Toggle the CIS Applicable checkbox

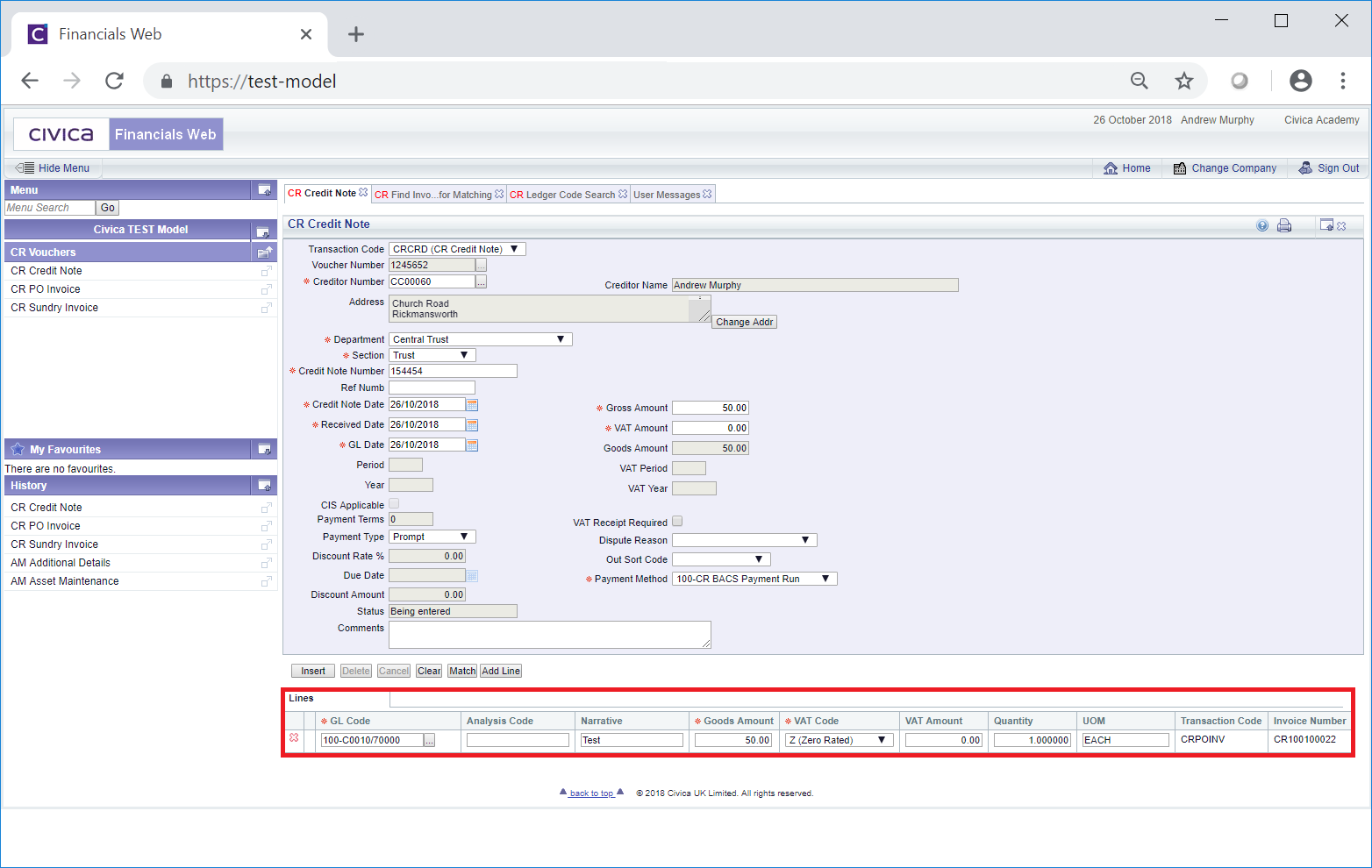pos(394,504)
